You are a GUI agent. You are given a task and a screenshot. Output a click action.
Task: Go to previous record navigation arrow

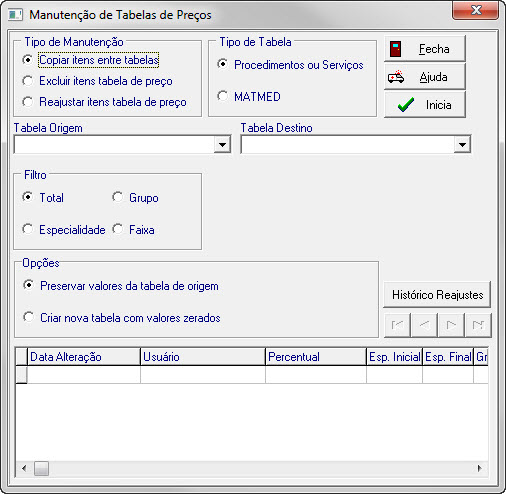point(424,325)
